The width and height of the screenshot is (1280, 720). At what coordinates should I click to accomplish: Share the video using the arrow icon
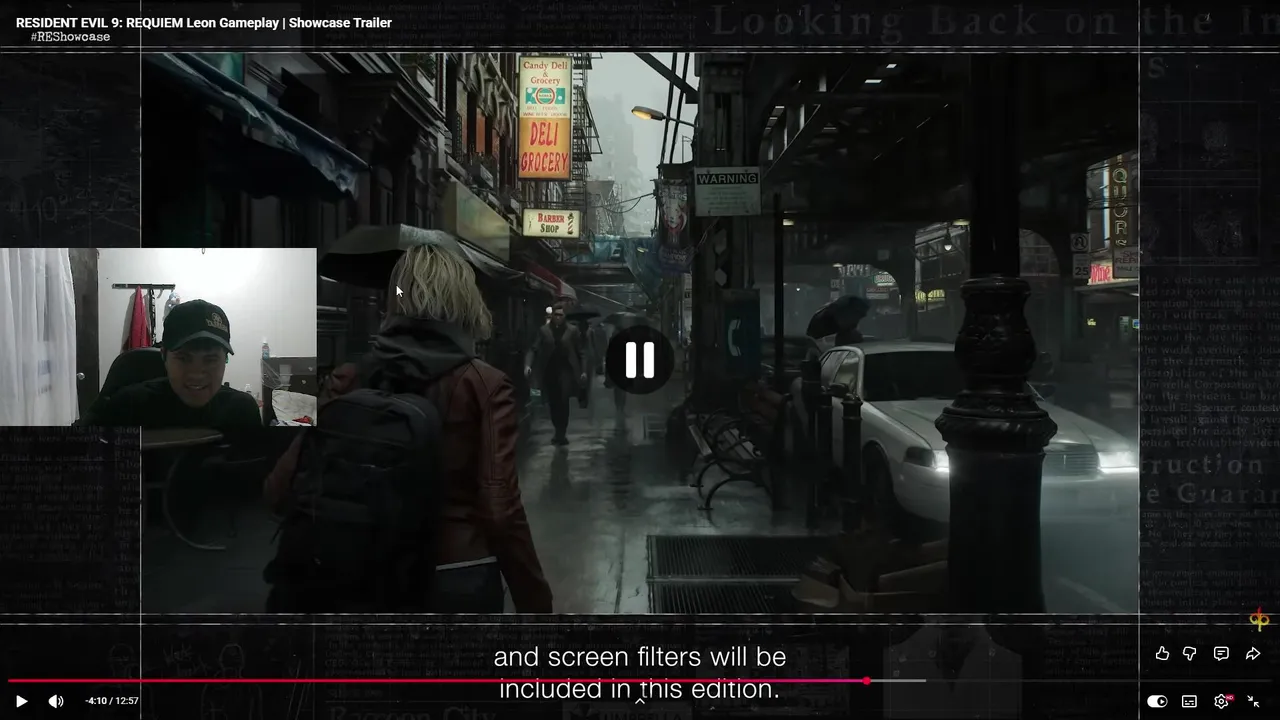coord(1252,654)
